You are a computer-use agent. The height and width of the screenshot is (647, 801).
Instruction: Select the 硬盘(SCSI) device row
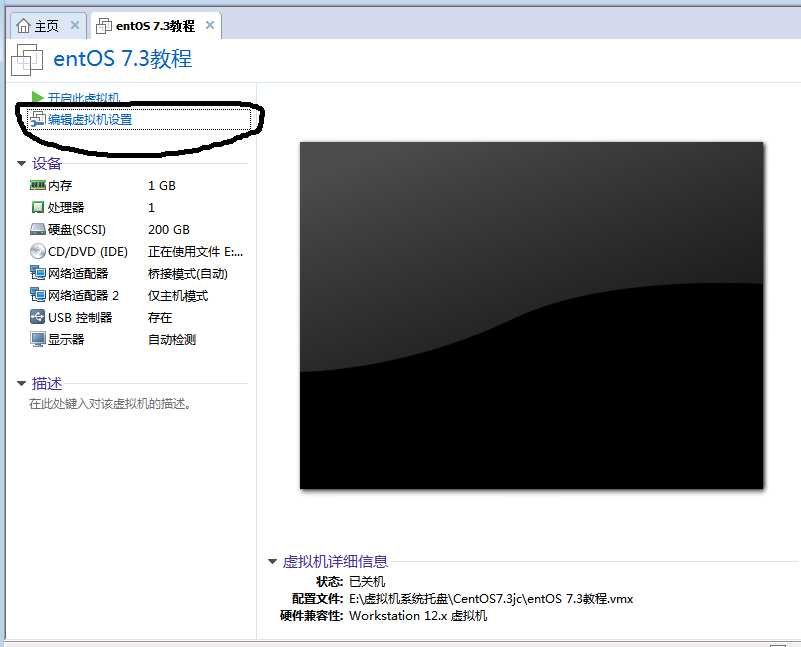coord(138,229)
